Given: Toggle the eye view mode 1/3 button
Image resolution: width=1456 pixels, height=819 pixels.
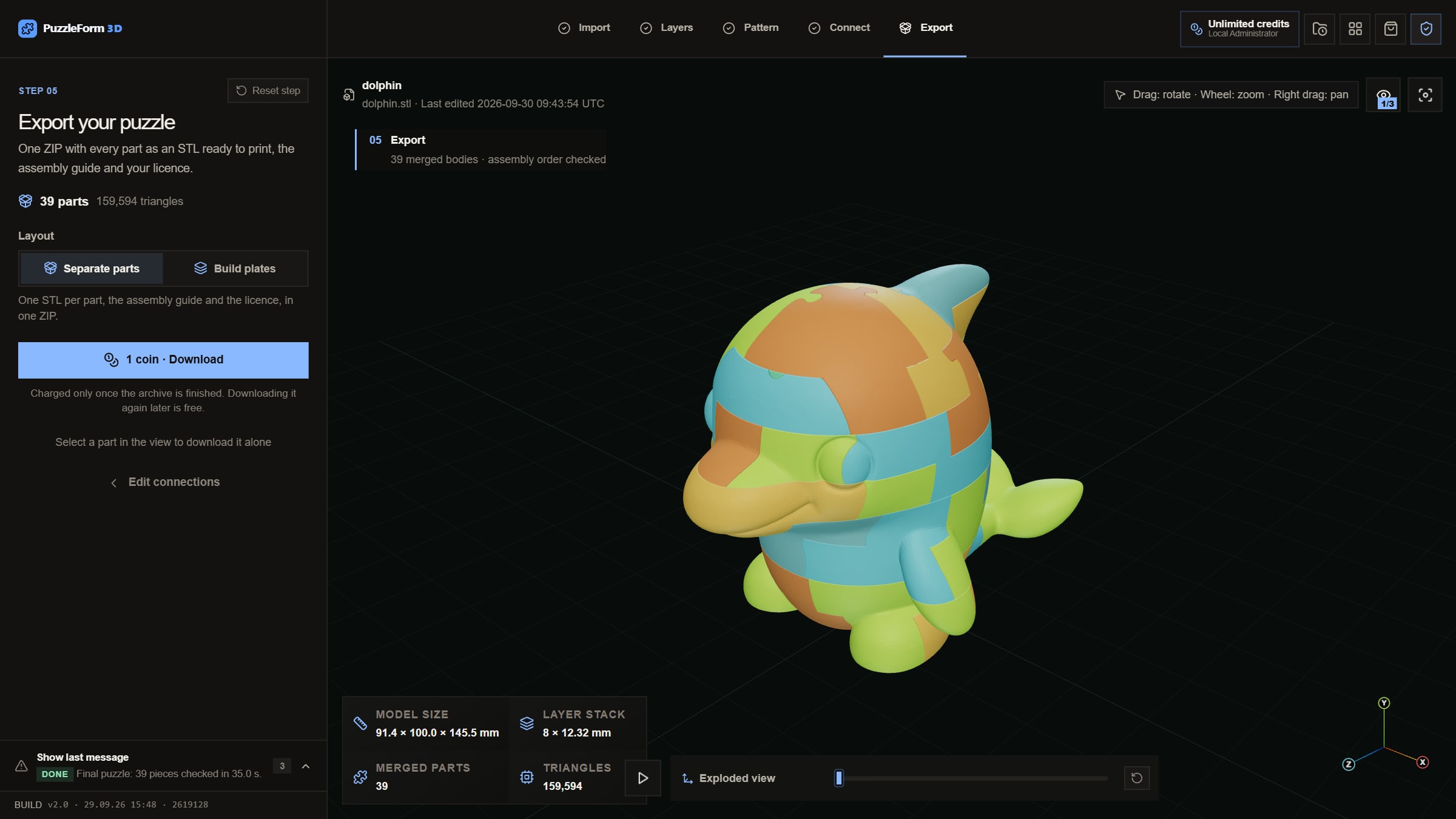Looking at the screenshot, I should (1383, 95).
